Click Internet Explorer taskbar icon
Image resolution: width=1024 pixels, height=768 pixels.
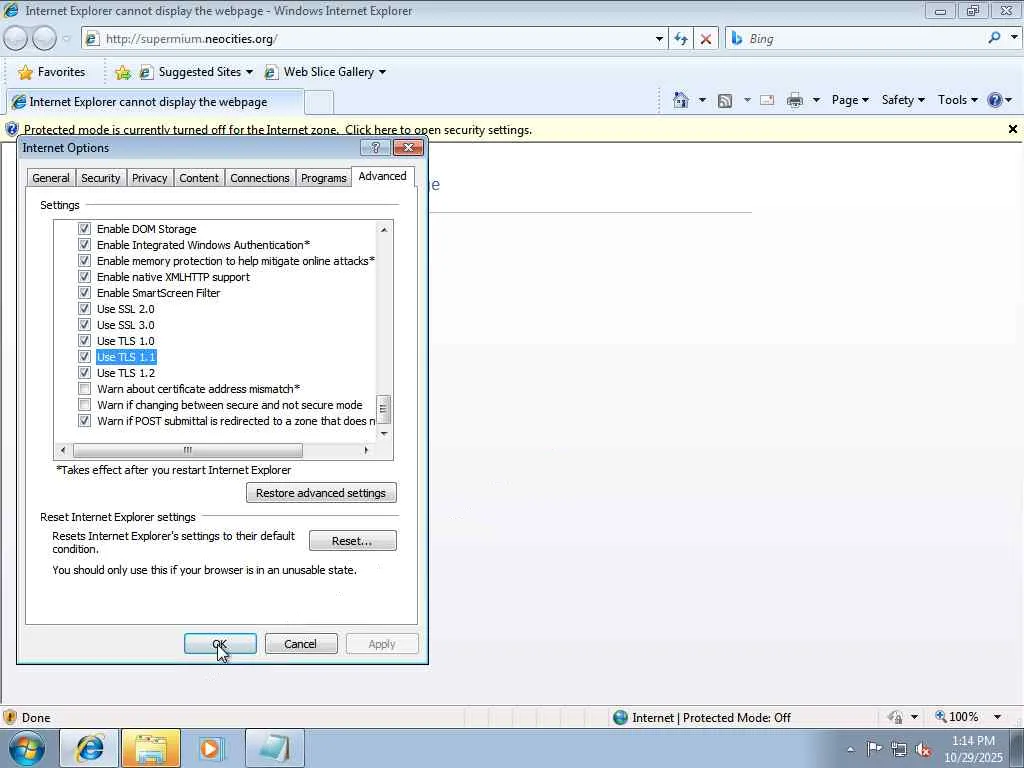[89, 748]
